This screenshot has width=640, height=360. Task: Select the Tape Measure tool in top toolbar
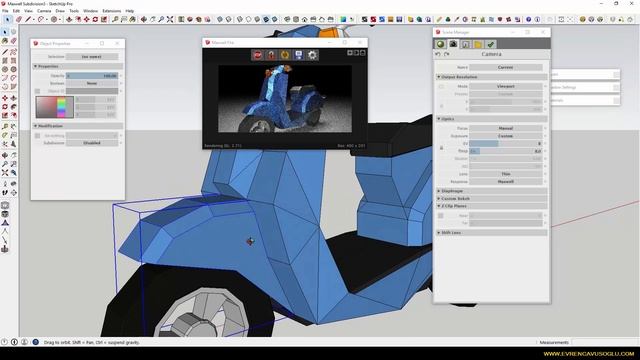point(115,19)
